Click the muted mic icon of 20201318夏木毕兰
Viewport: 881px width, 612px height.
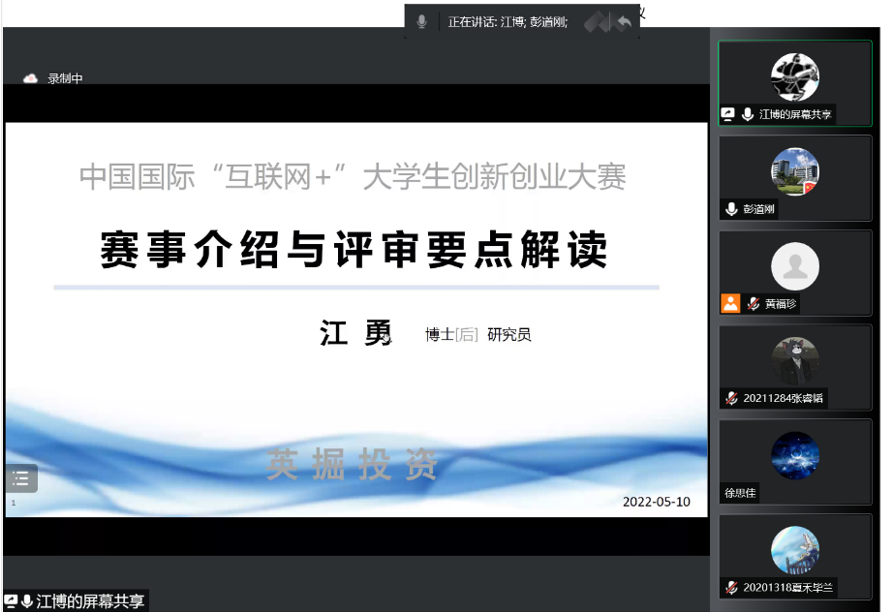coord(731,587)
